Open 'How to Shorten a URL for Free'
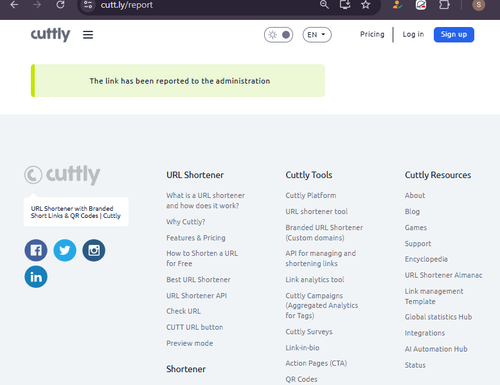 click(x=202, y=258)
